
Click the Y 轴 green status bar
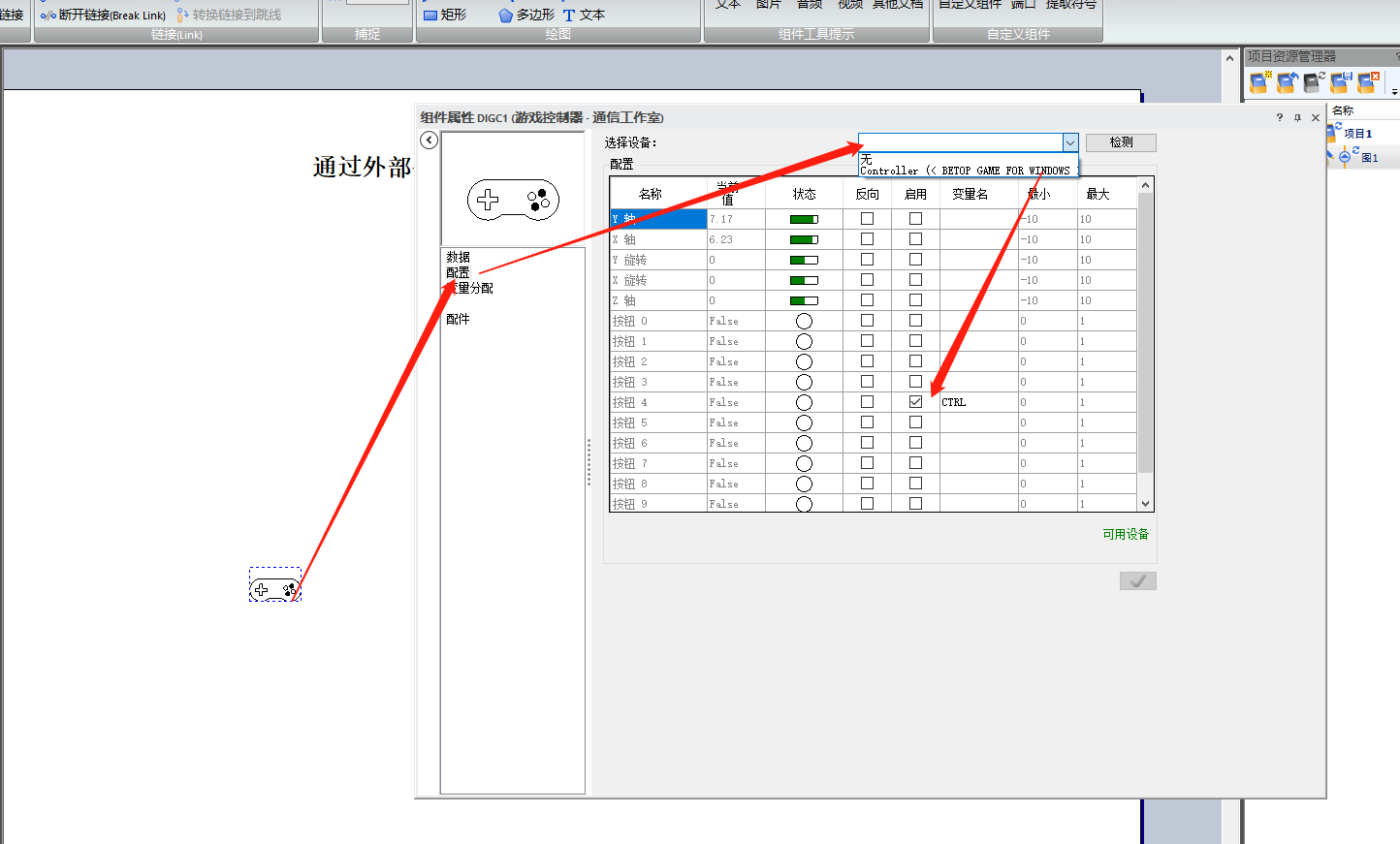point(804,219)
